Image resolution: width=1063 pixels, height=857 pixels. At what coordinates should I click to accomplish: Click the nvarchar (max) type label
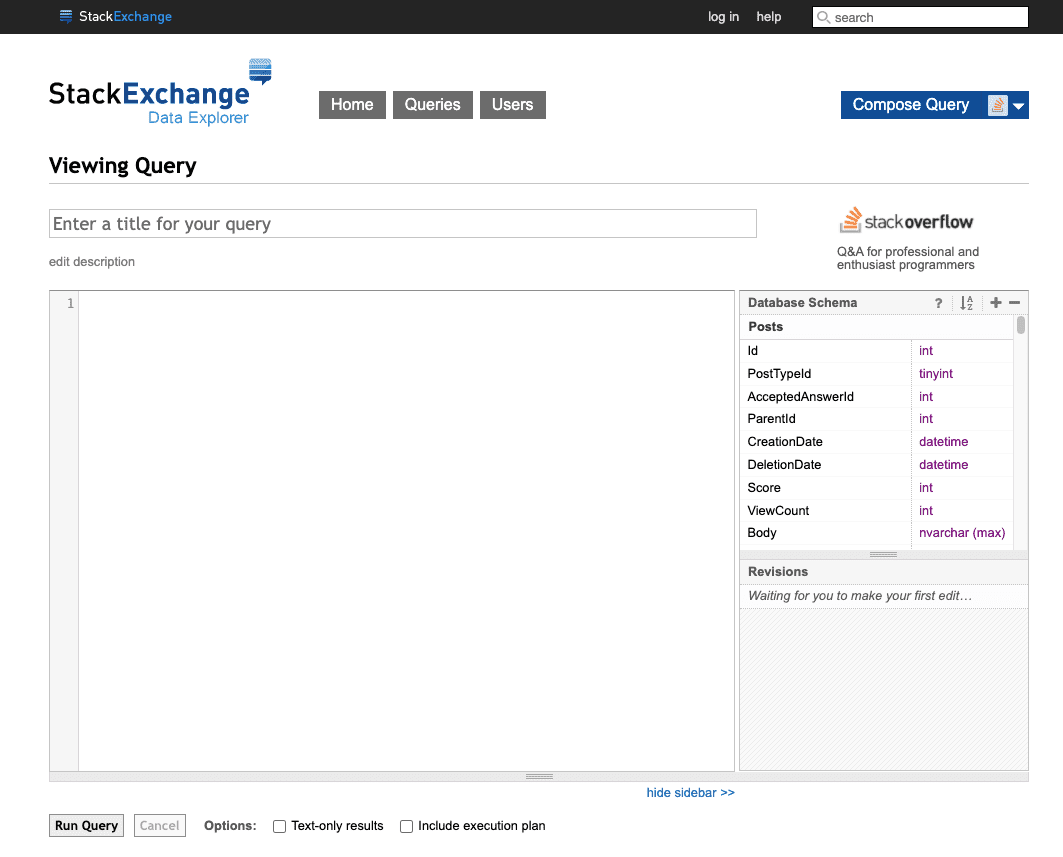[962, 533]
